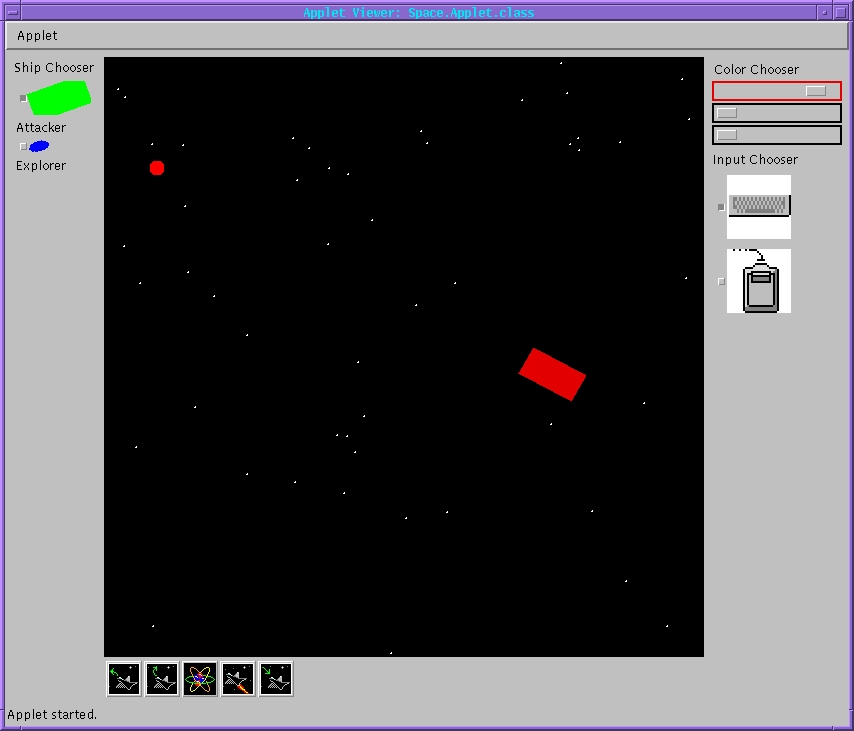Click the Attacker label

click(41, 127)
